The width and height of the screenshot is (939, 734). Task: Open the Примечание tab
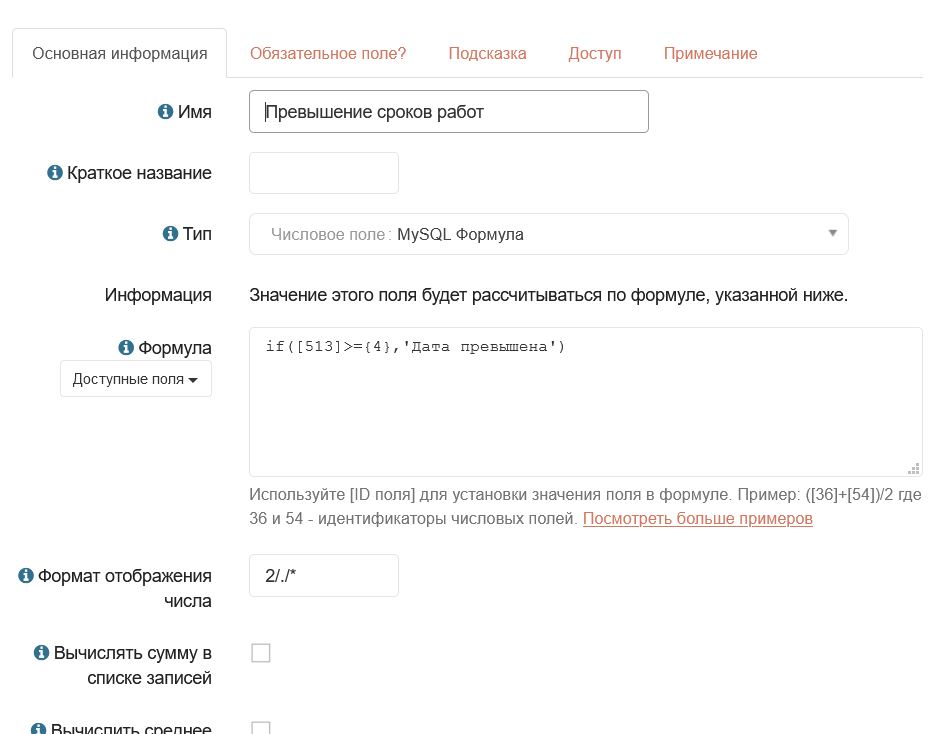click(710, 53)
